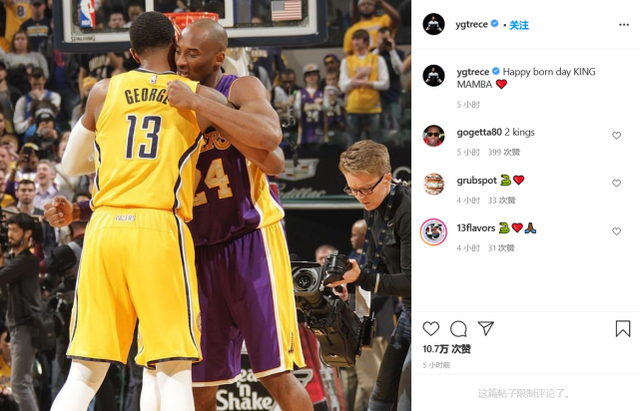Click ygtrece avatar beside caption
640x411 pixels.
[x=433, y=76]
